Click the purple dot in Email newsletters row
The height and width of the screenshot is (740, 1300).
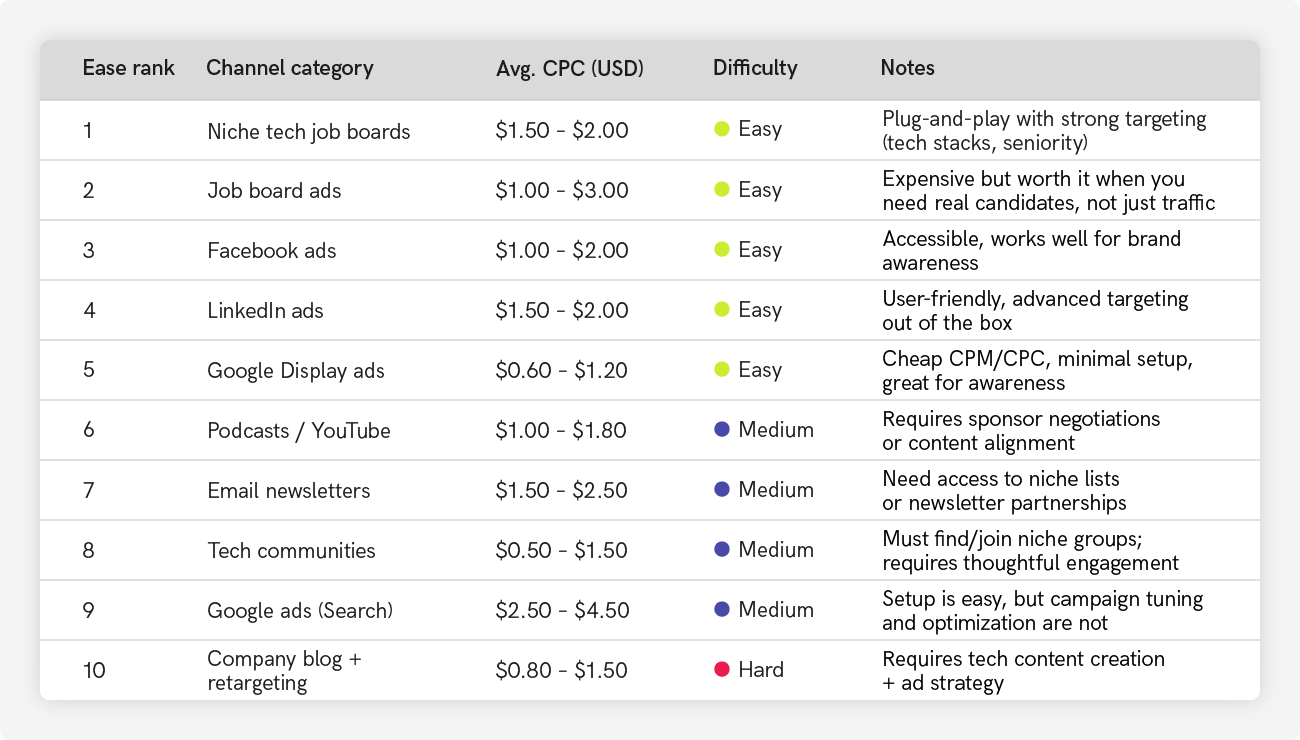[721, 489]
